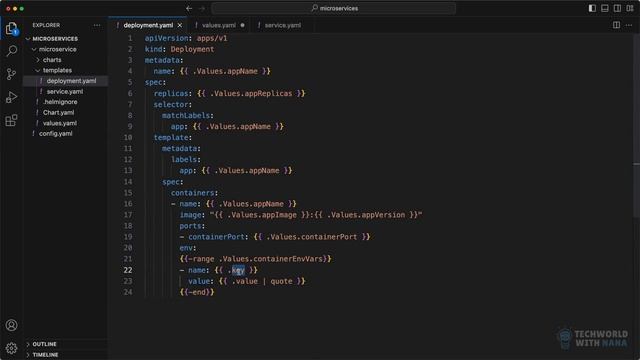Image resolution: width=640 pixels, height=360 pixels.
Task: Click the selected 'key' word on line 22
Action: pos(238,270)
